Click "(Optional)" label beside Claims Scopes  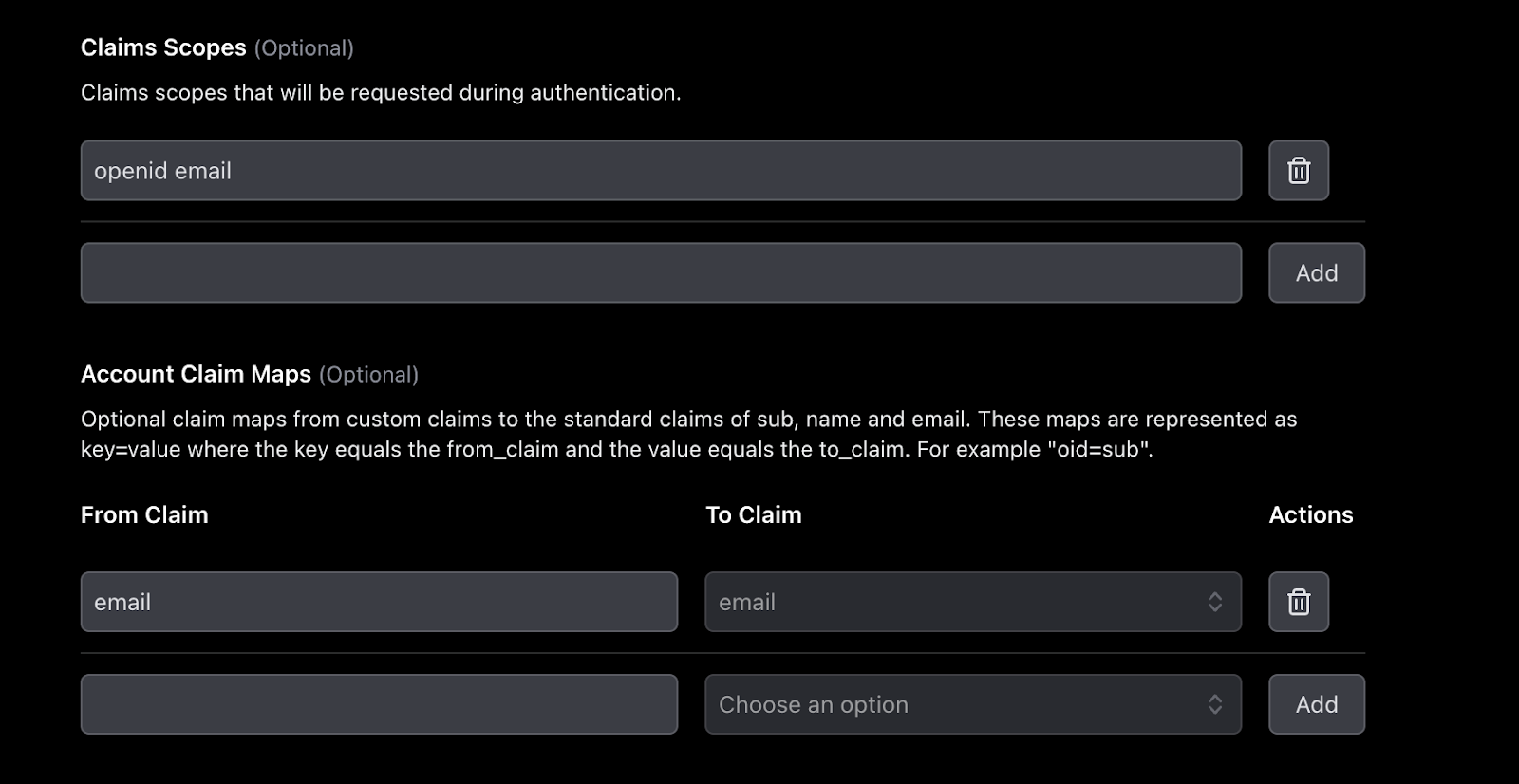tap(304, 48)
